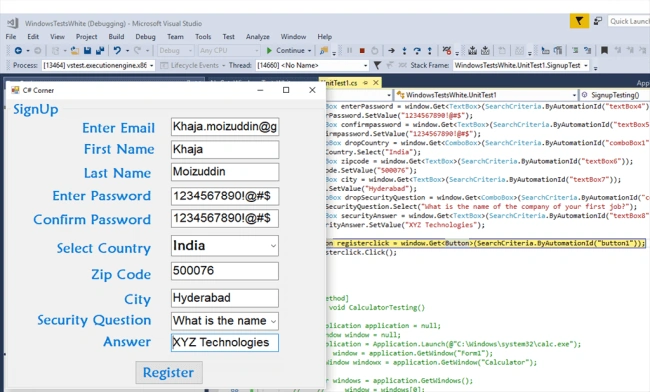Click the Enter Password text field

pos(225,196)
